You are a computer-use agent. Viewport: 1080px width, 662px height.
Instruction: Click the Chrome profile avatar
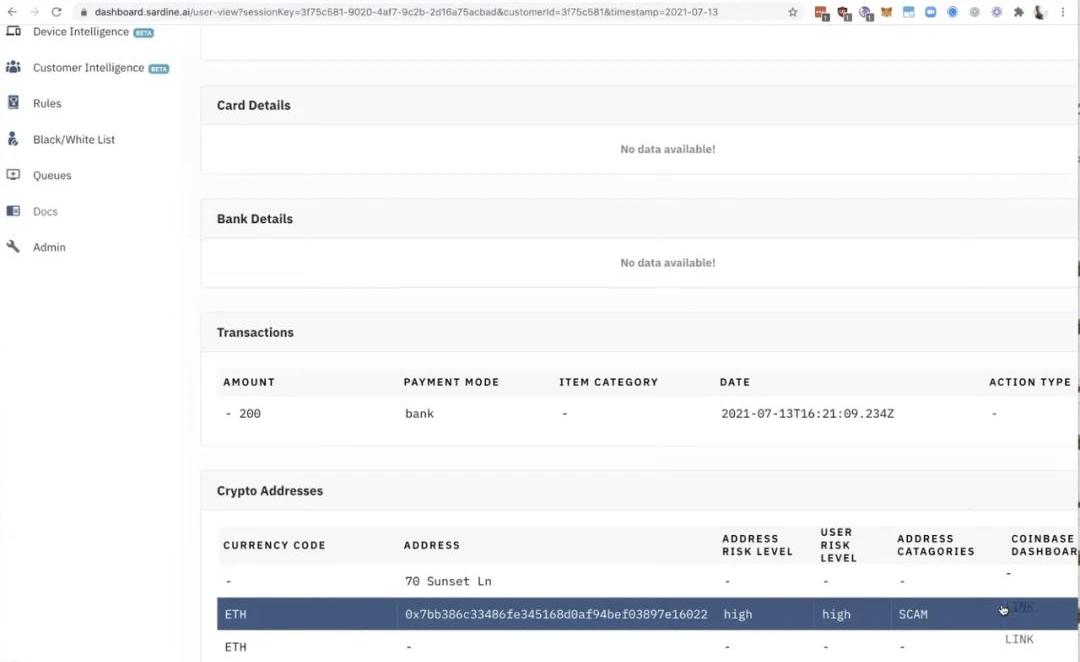[x=1041, y=12]
